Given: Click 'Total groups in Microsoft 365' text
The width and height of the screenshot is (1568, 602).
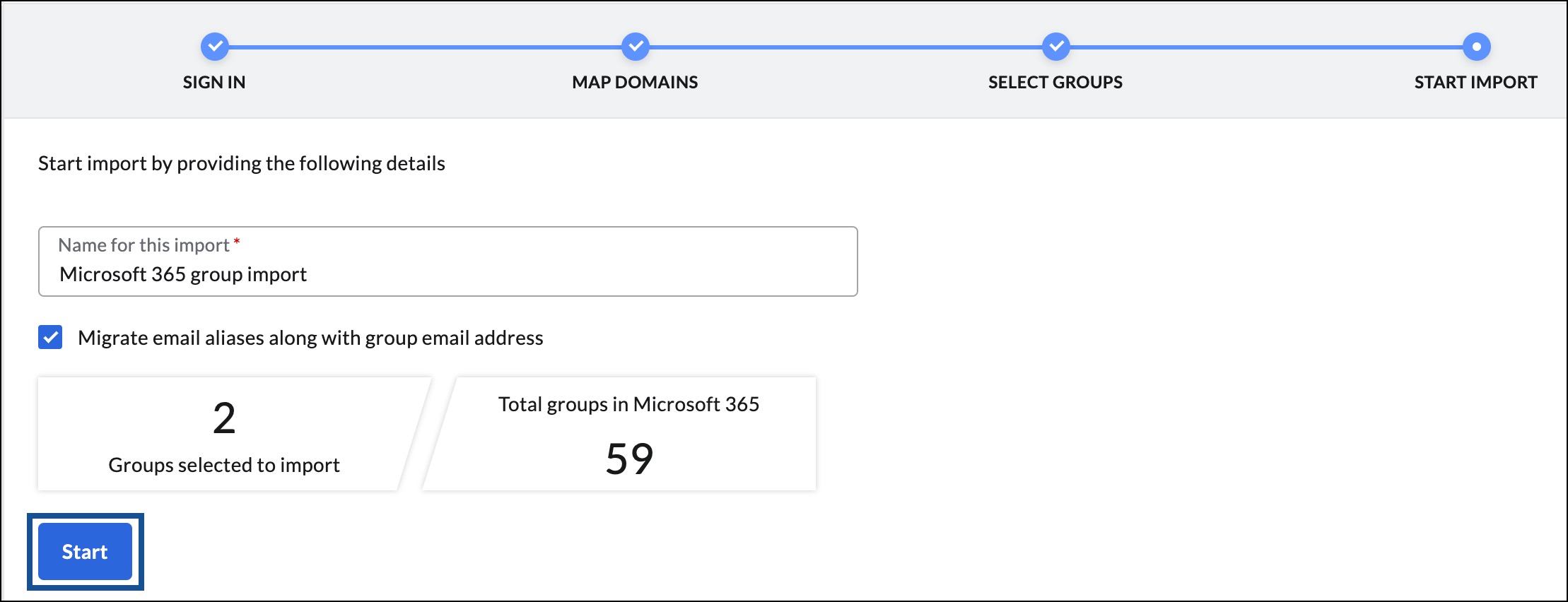Looking at the screenshot, I should click(628, 404).
